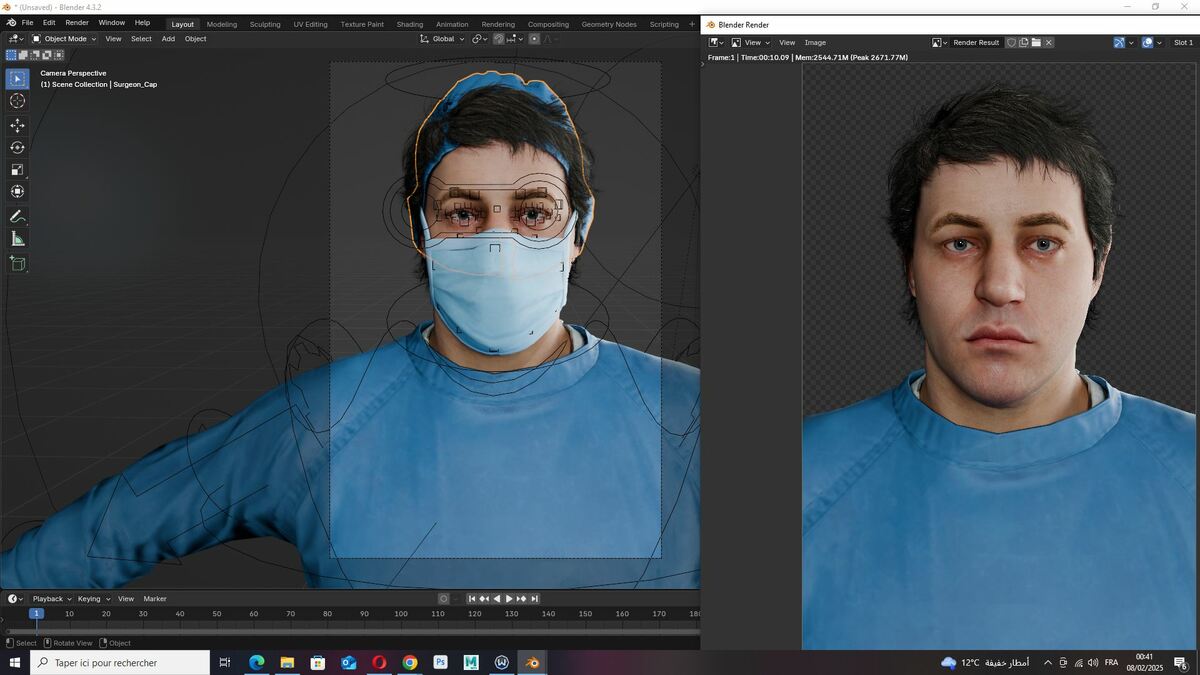The image size is (1200, 675).
Task: Select the Add Cube tool
Action: [x=17, y=263]
